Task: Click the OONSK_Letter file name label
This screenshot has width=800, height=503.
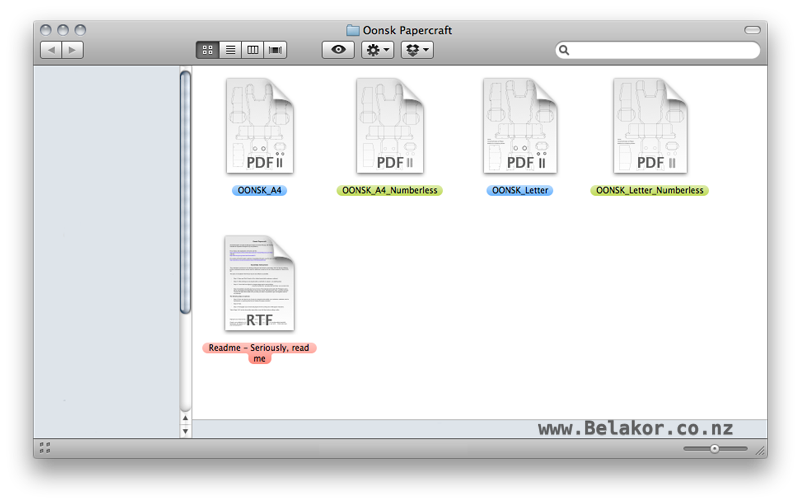Action: coord(519,190)
